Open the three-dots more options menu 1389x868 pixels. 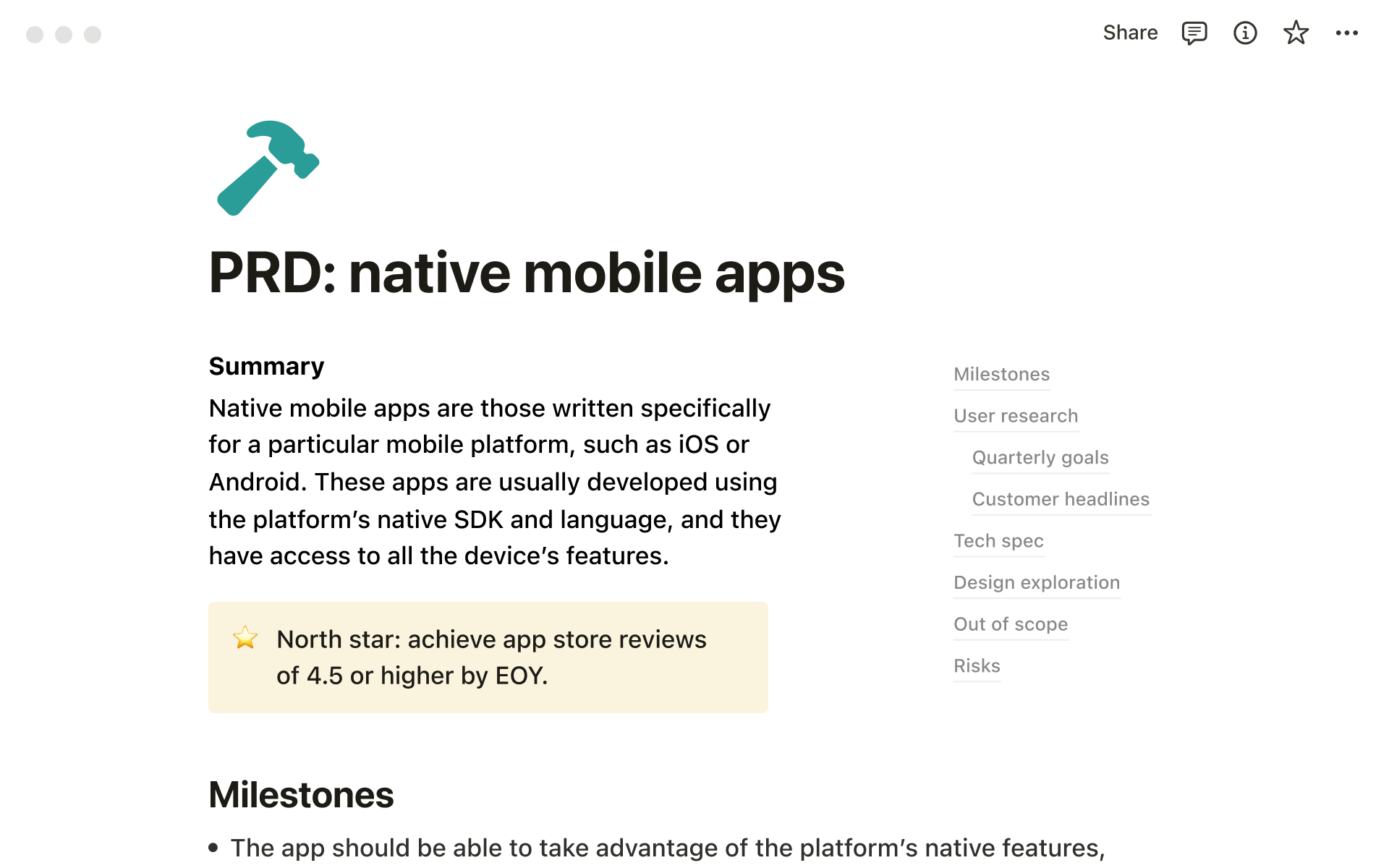click(1346, 33)
